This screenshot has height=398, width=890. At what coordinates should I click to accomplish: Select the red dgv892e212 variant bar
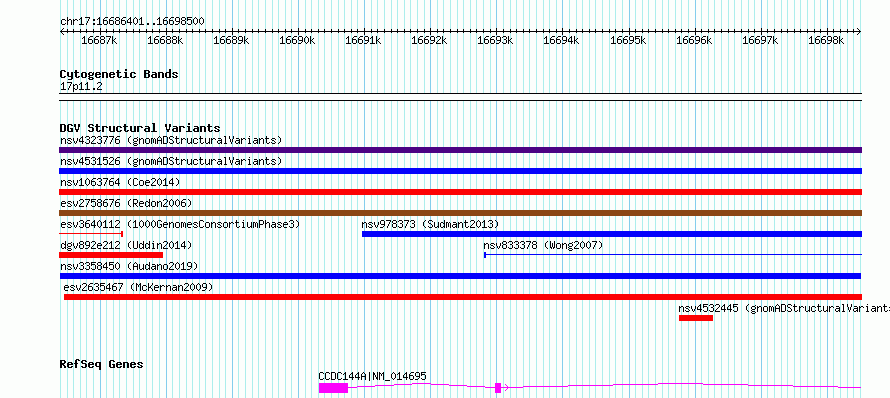click(111, 255)
